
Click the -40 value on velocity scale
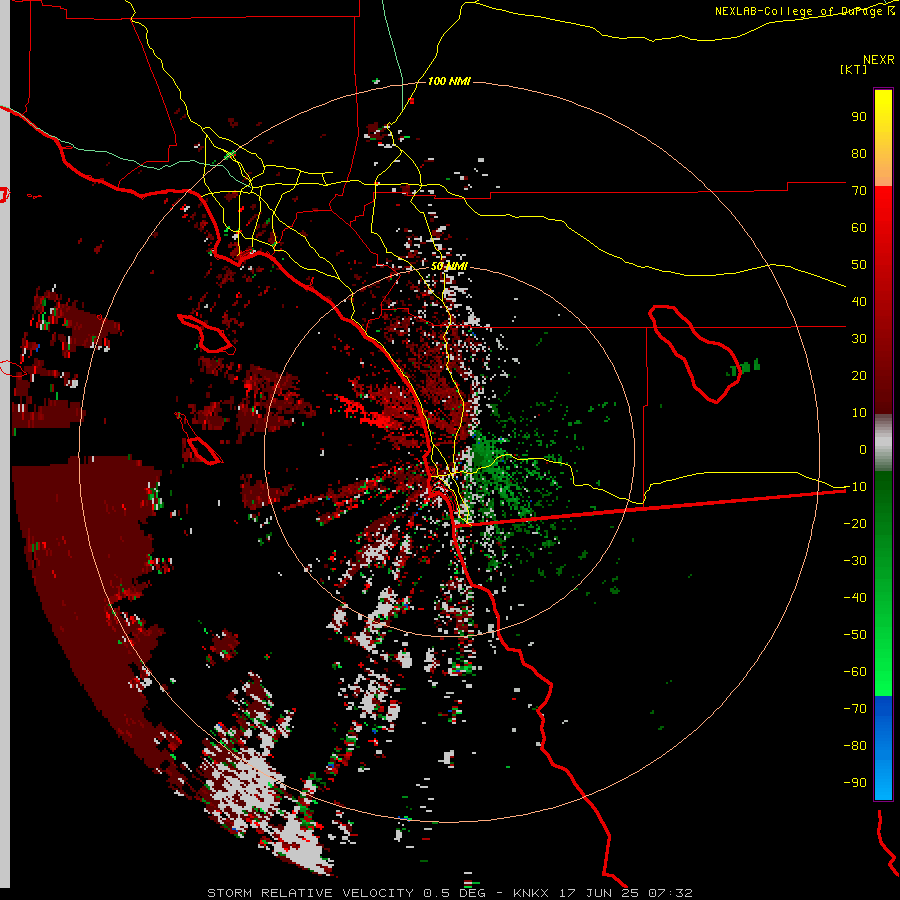(855, 598)
